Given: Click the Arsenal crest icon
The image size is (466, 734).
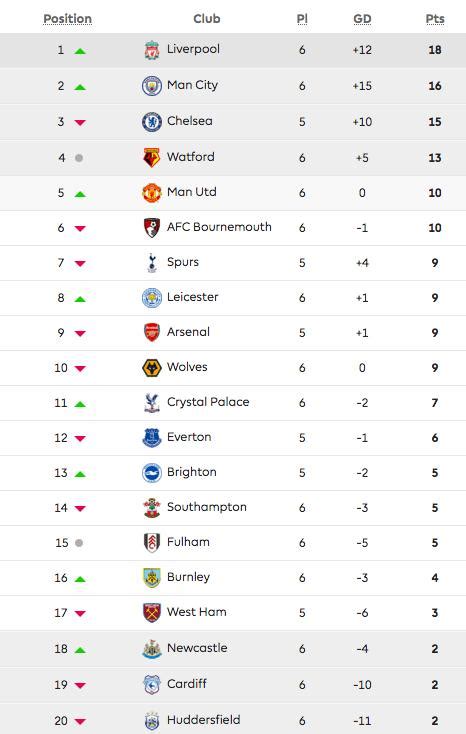Looking at the screenshot, I should 152,333.
